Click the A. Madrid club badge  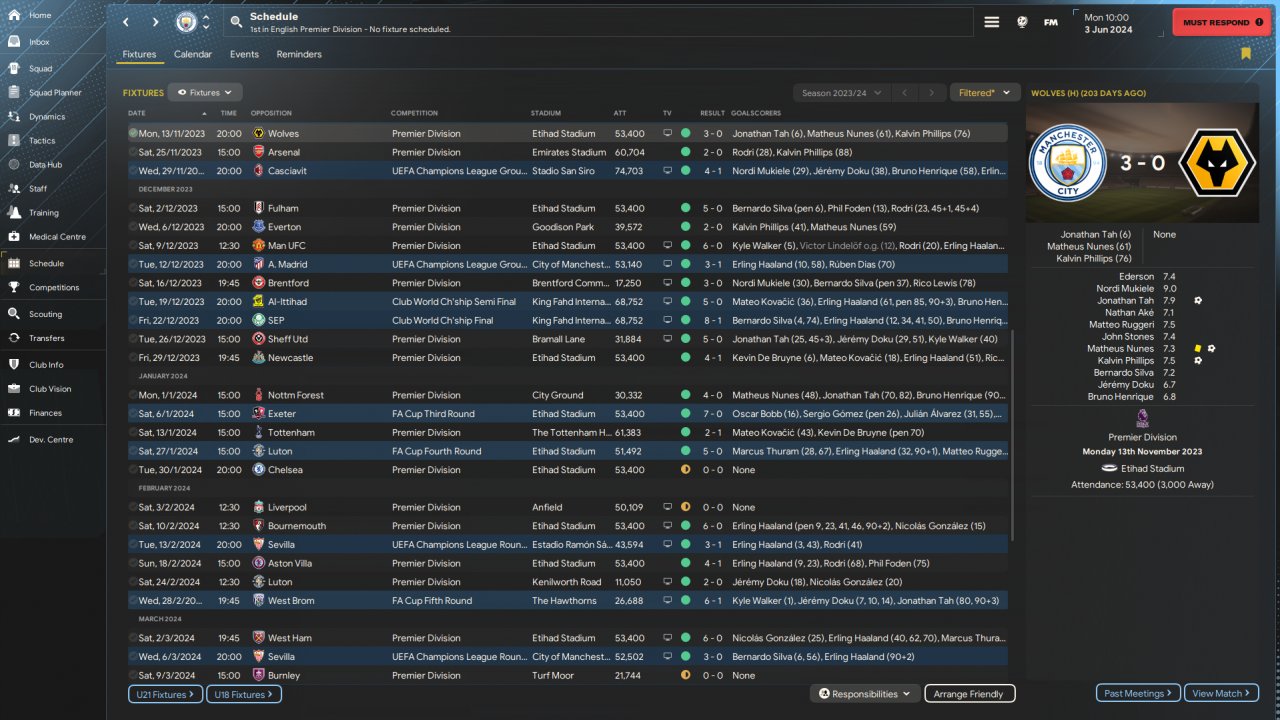[259, 264]
